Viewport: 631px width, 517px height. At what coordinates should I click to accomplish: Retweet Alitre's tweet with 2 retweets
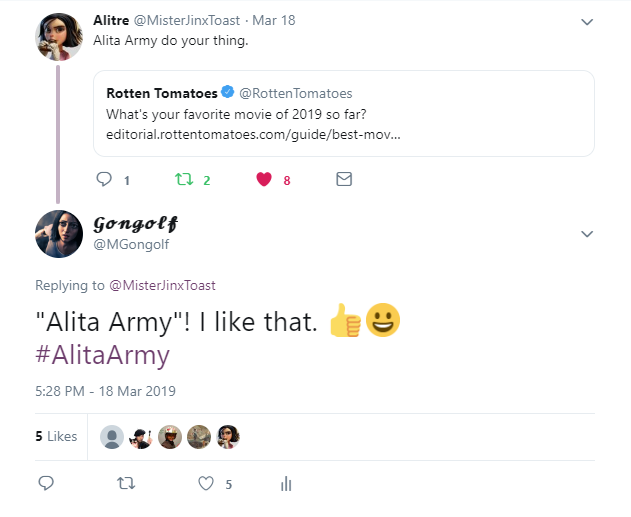(183, 180)
